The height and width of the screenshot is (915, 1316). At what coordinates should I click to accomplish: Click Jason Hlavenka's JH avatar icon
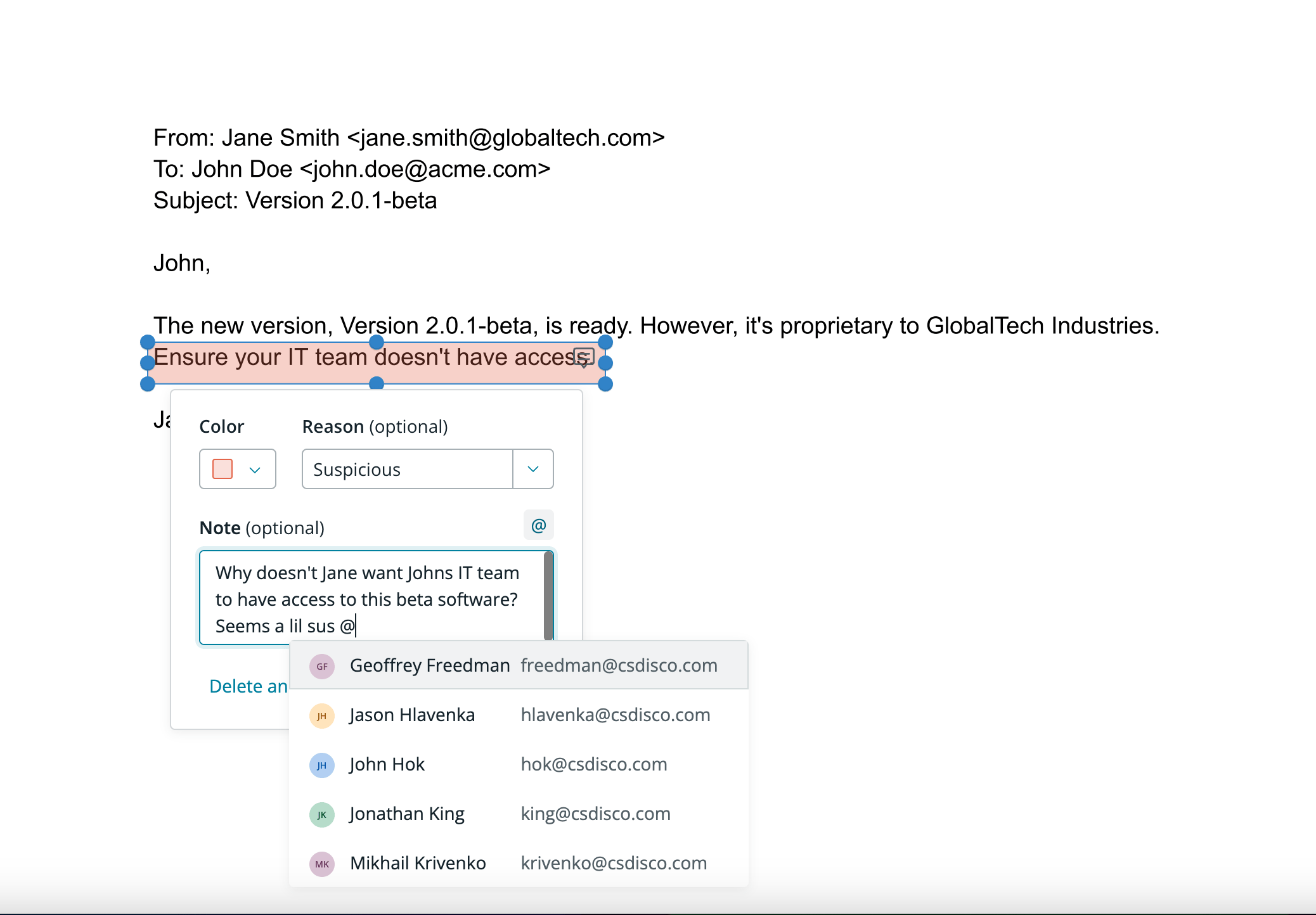(322, 715)
